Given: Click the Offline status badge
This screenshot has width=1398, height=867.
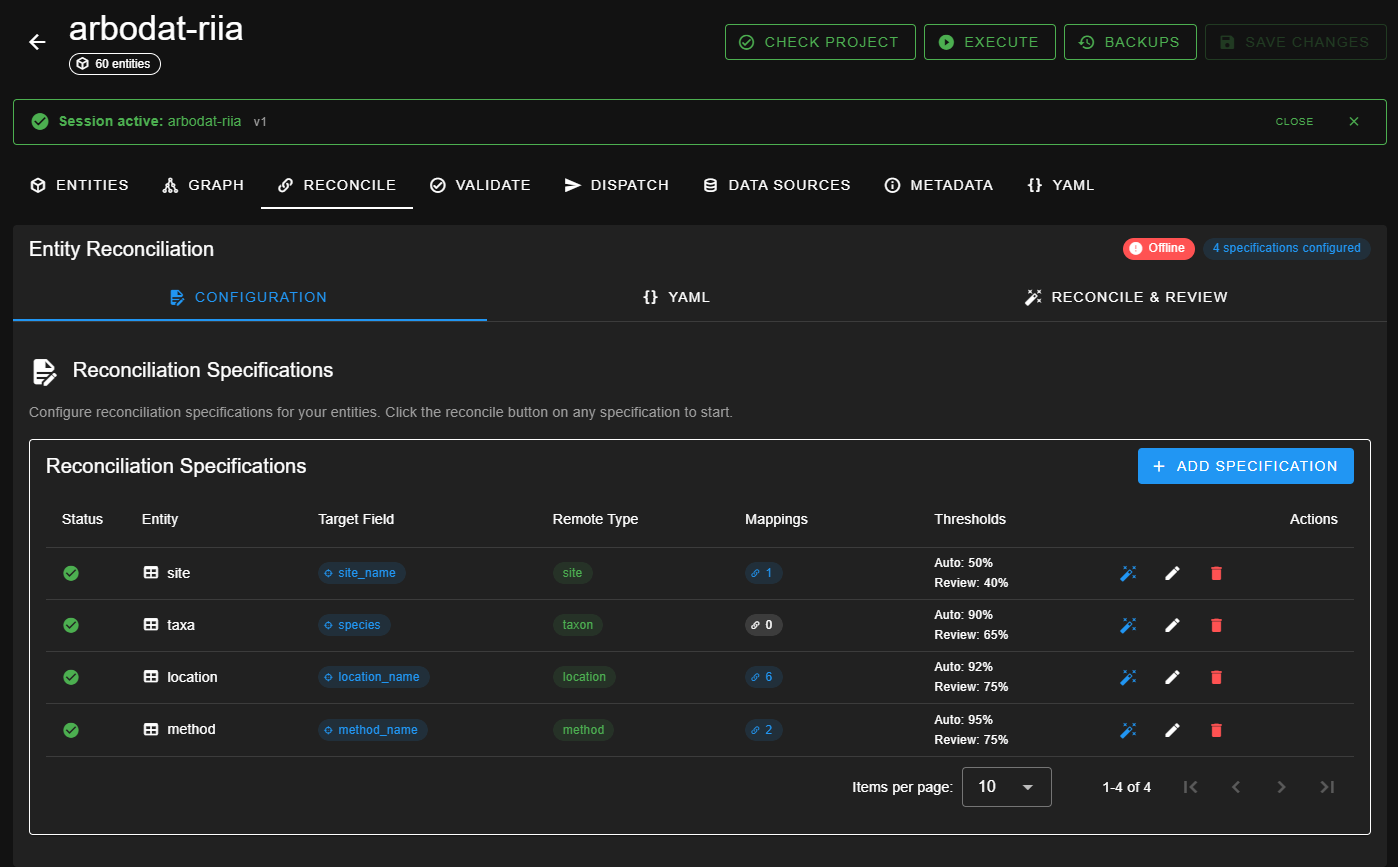Looking at the screenshot, I should tap(1158, 248).
